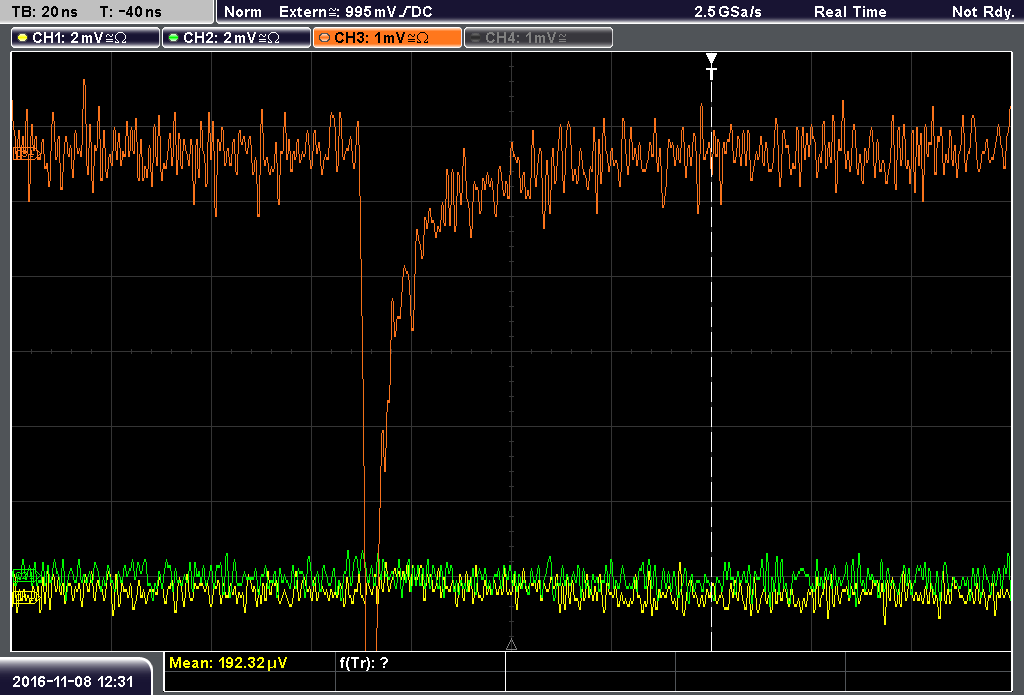Click the Real Time acquisition mode label
Image resolution: width=1024 pixels, height=695 pixels.
coord(850,12)
